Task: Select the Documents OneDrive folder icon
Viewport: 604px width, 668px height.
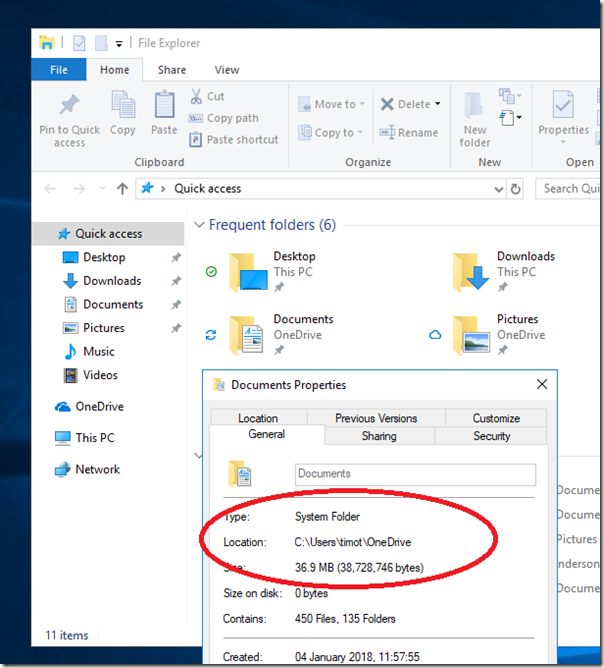Action: click(x=247, y=335)
